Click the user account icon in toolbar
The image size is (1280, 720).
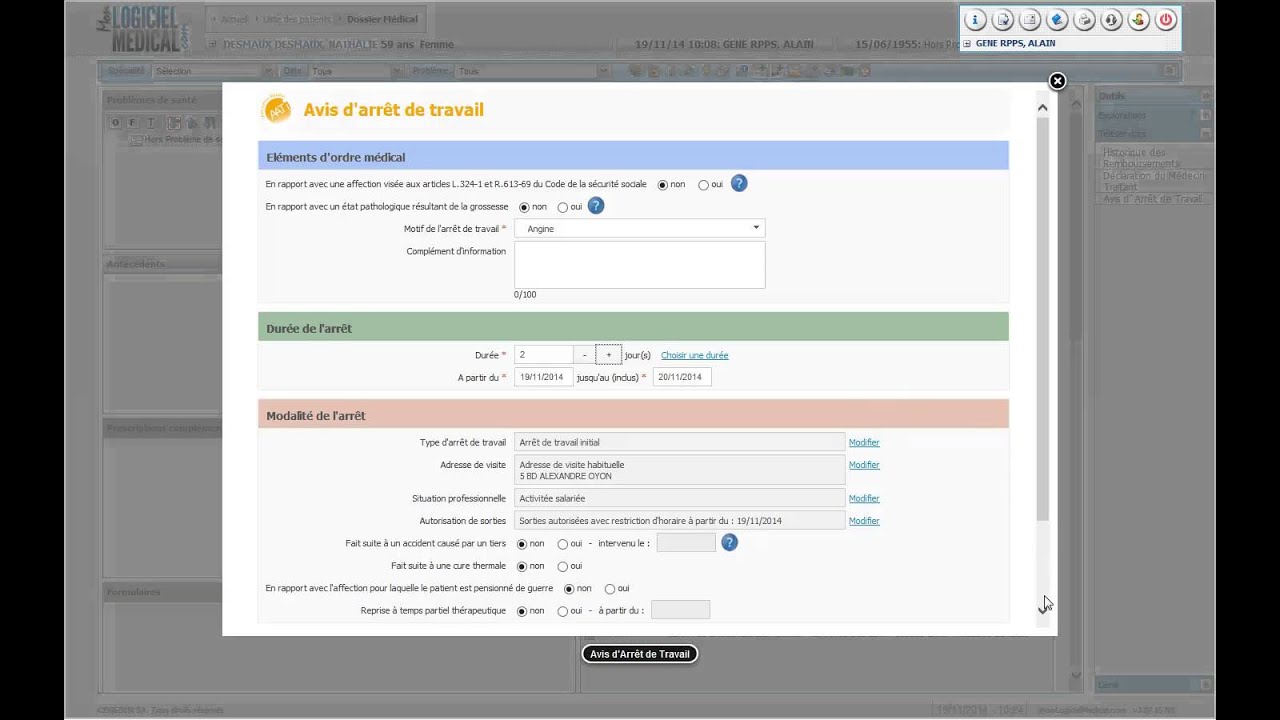click(1138, 20)
